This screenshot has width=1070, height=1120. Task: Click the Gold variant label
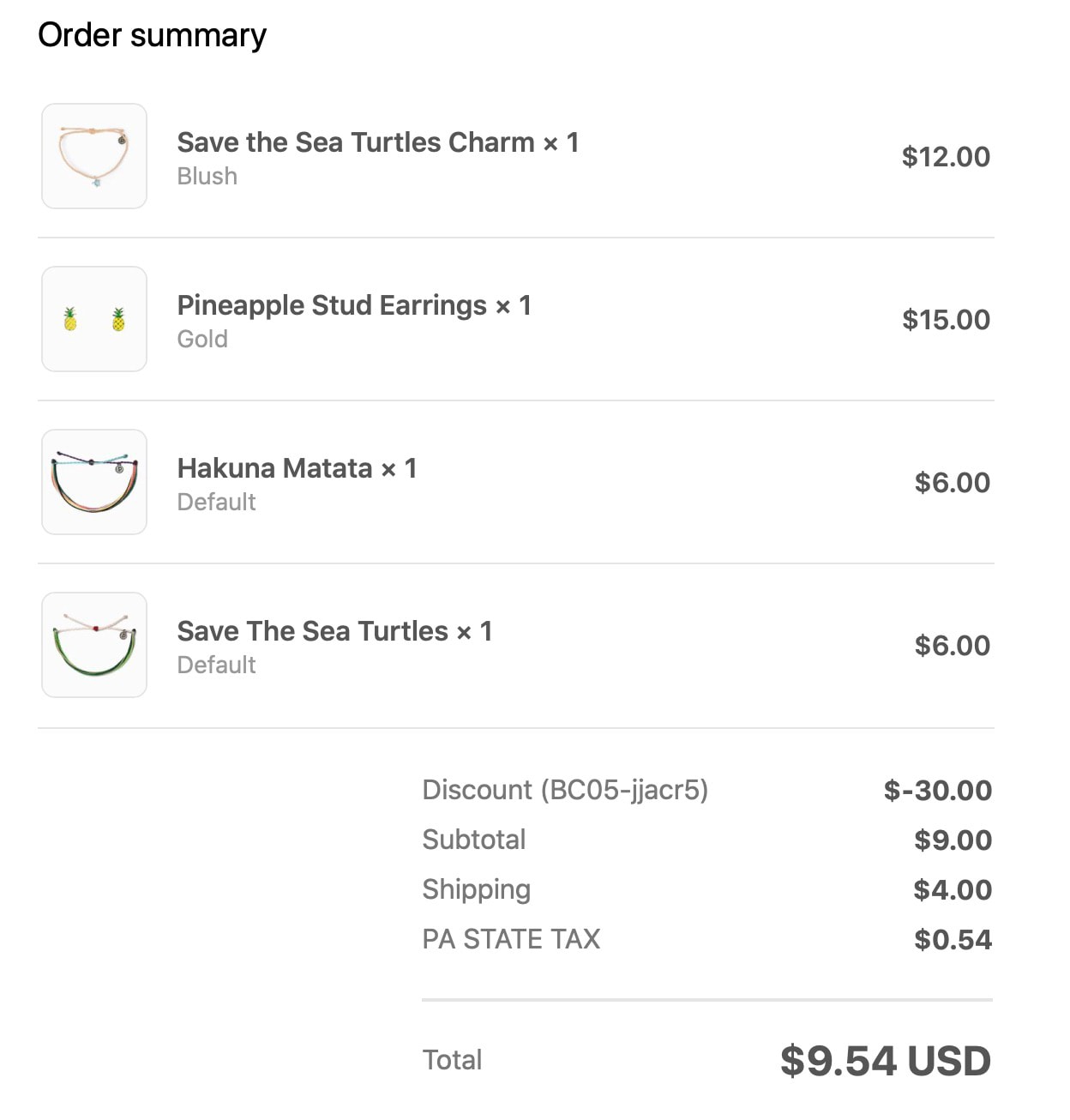tap(202, 339)
